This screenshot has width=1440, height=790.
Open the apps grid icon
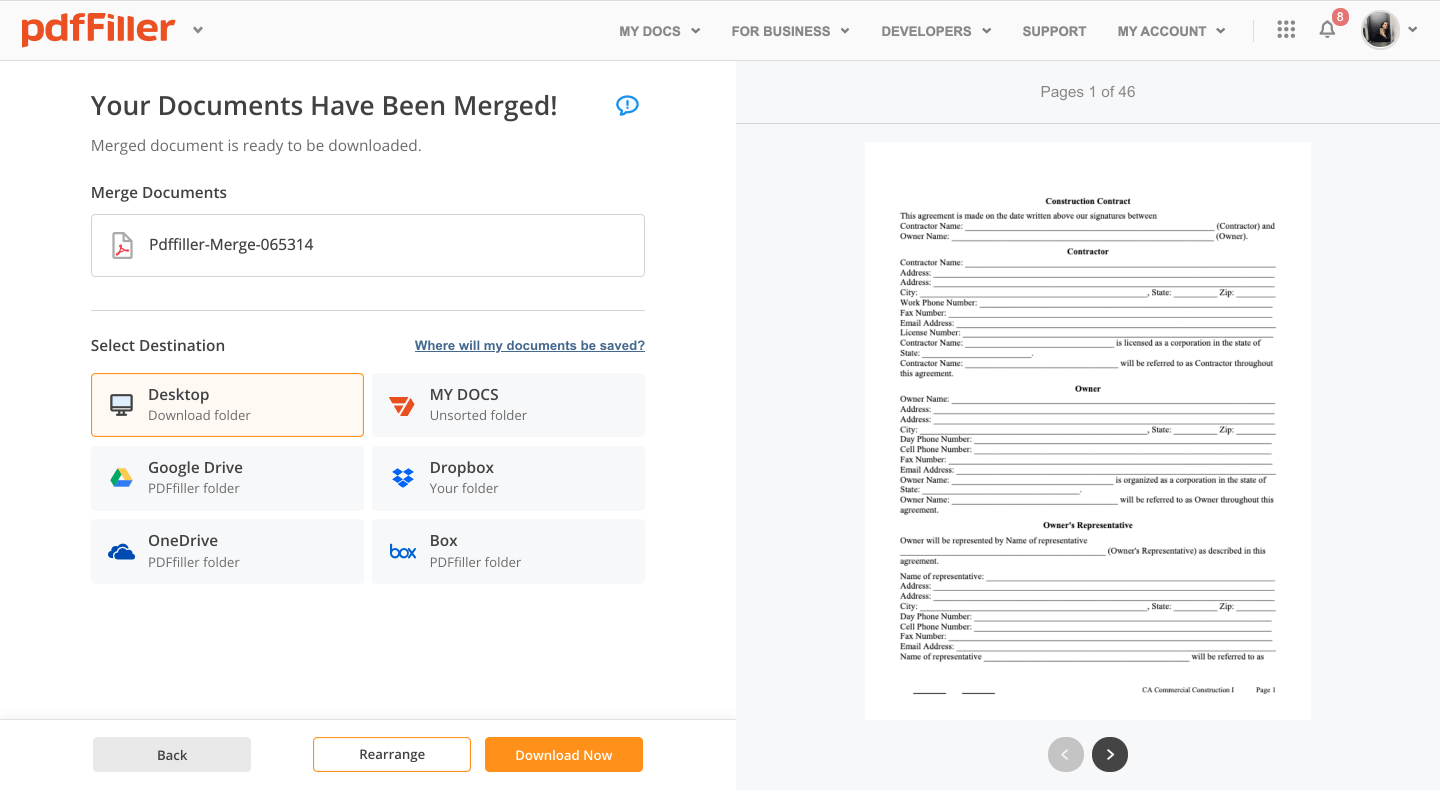tap(1287, 30)
